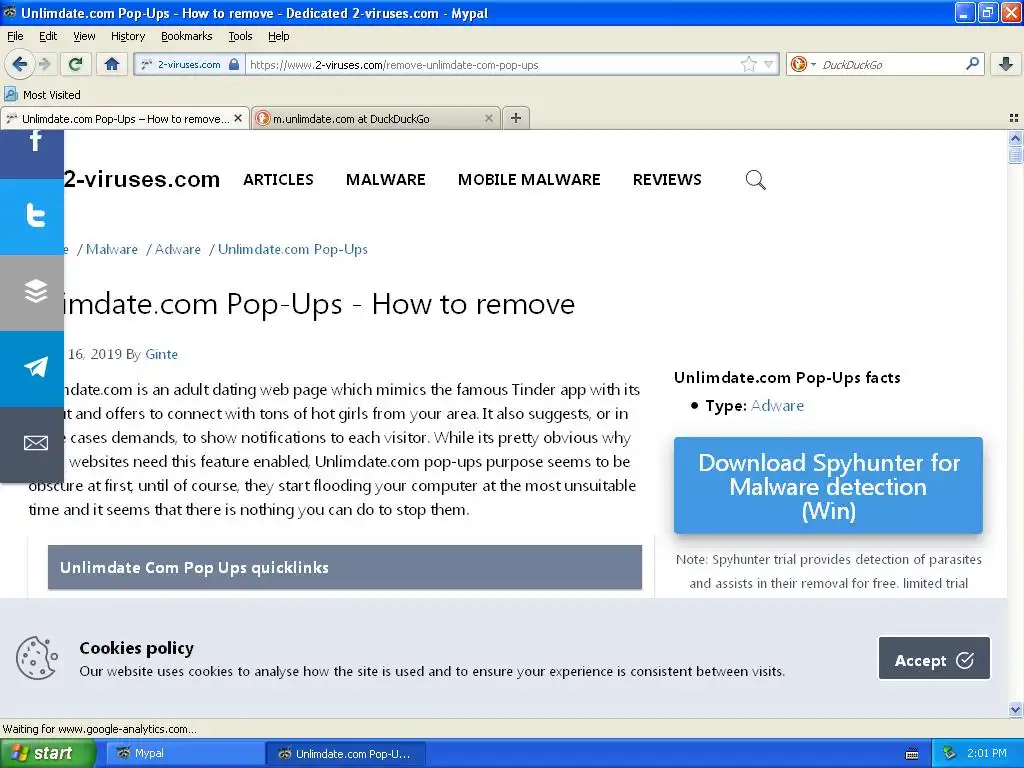Open the Windows Start menu
Viewport: 1024px width, 768px height.
click(x=48, y=753)
